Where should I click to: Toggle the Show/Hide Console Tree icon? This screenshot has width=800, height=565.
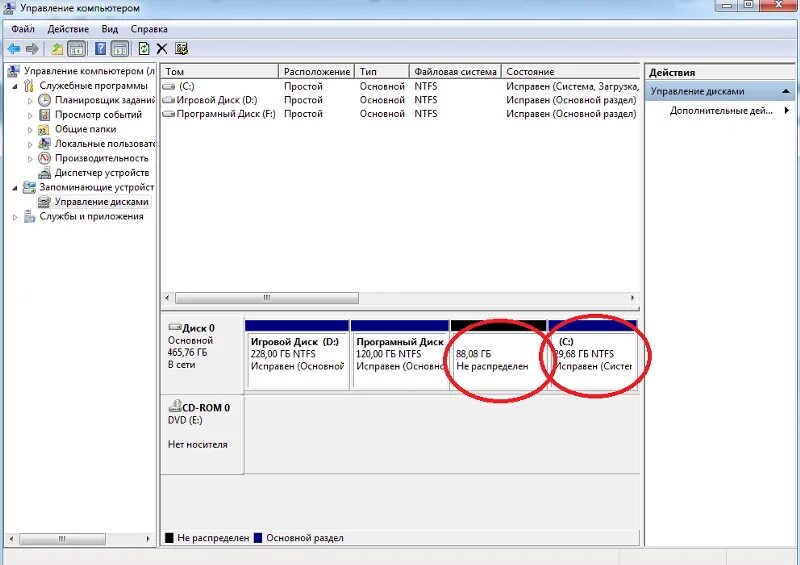coord(77,49)
